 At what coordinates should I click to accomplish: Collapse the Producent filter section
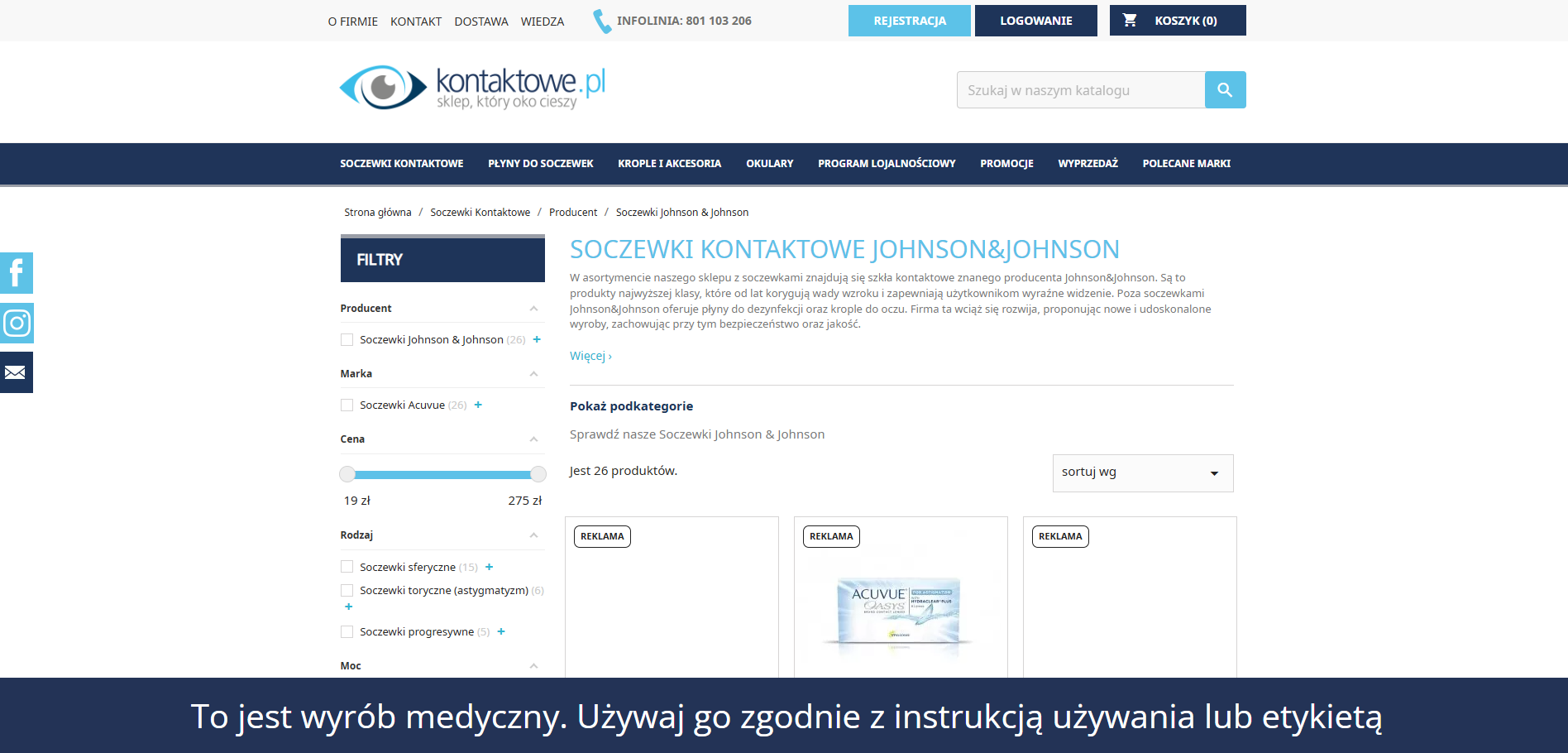click(533, 308)
